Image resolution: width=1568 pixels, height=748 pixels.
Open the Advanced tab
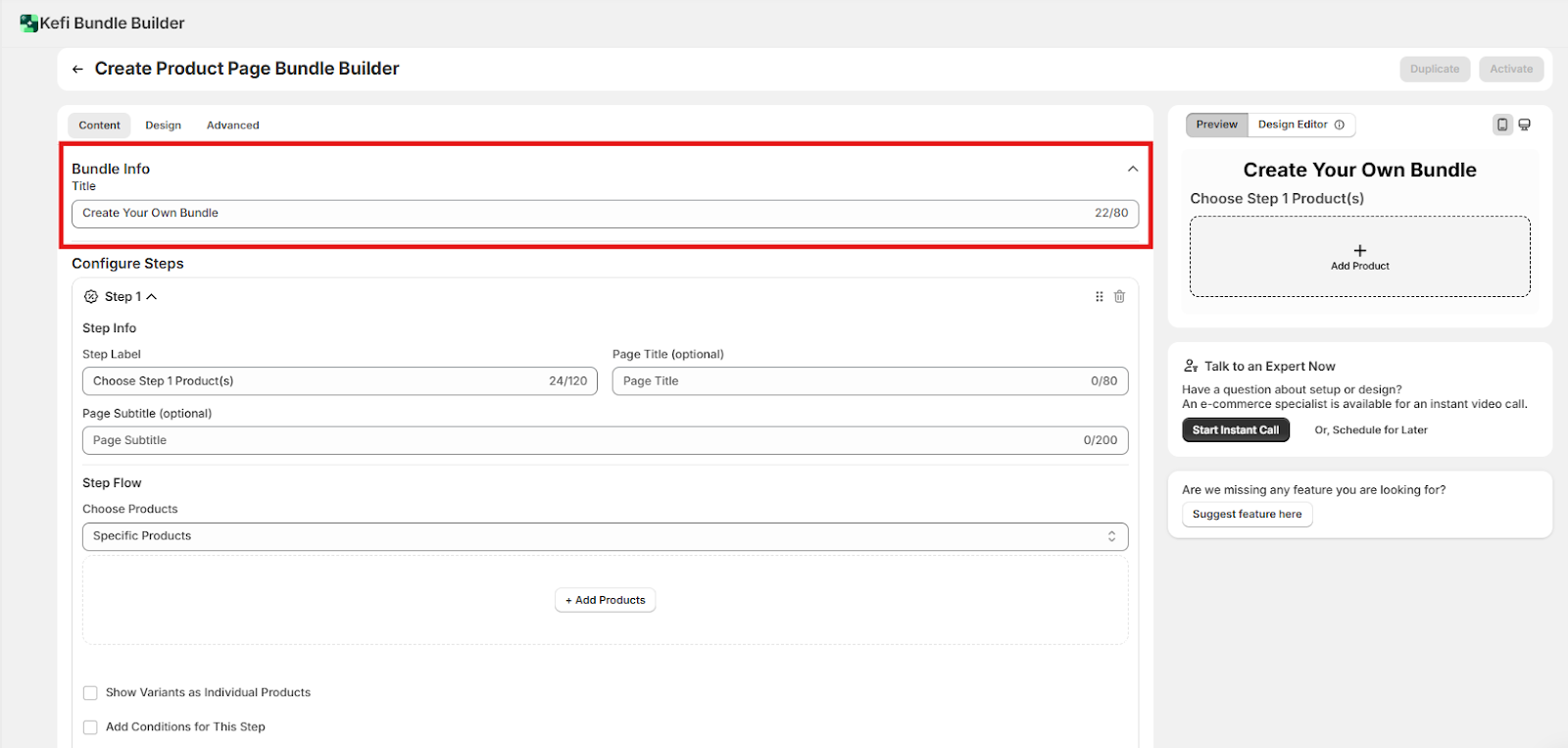point(232,125)
